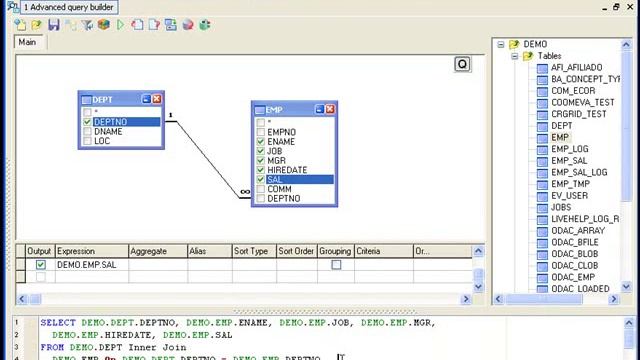The width and height of the screenshot is (640, 360).
Task: Select EMP_SAL_LOG in the table tree
Action: click(x=579, y=172)
